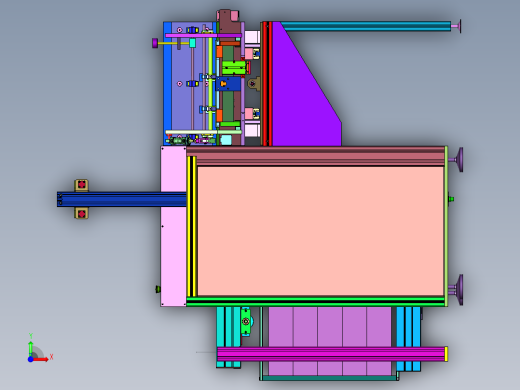Select the large salmon-colored flat panel
The height and width of the screenshot is (390, 520).
coord(320,231)
